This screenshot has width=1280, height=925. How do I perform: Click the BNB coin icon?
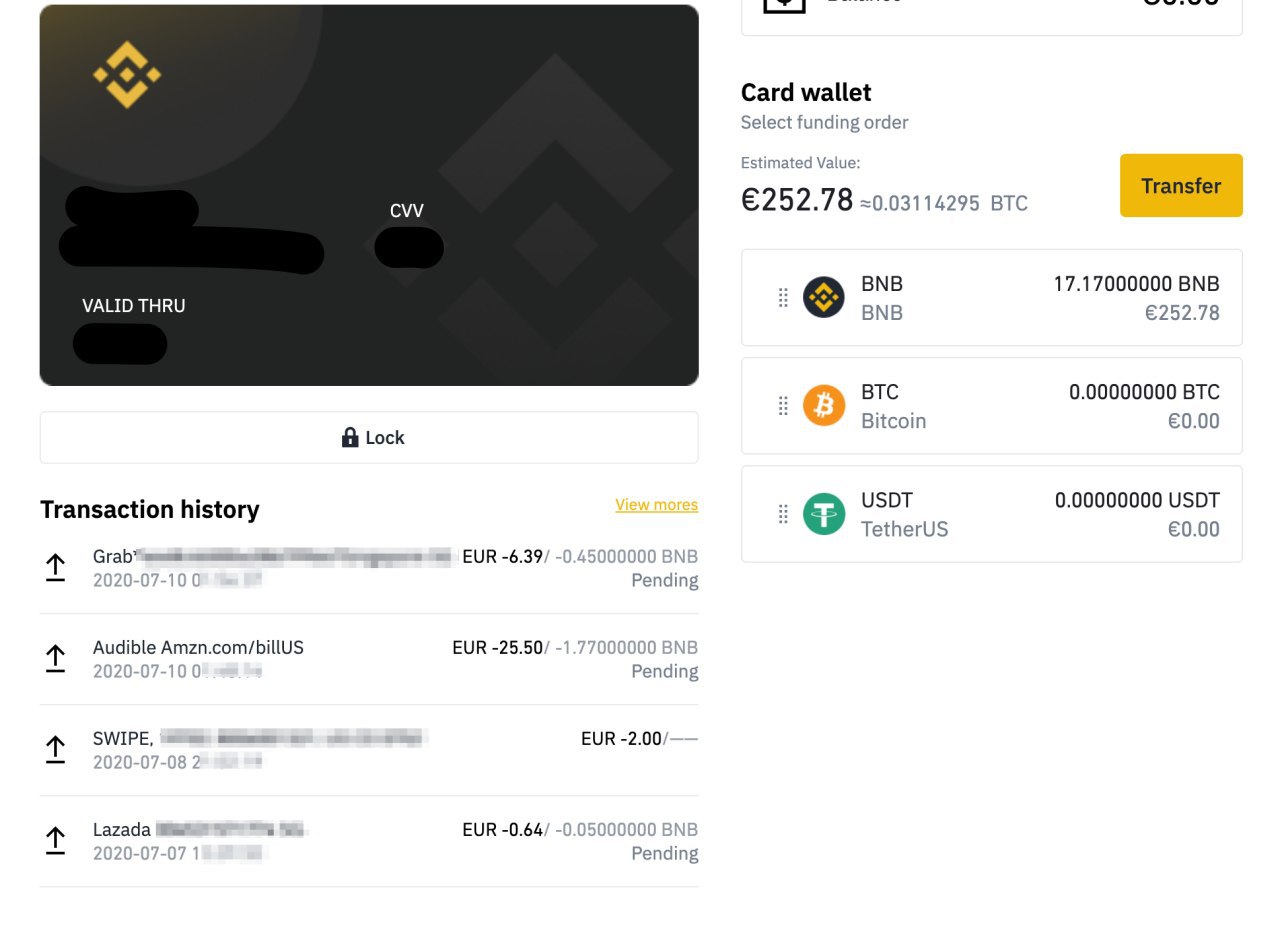click(x=824, y=297)
